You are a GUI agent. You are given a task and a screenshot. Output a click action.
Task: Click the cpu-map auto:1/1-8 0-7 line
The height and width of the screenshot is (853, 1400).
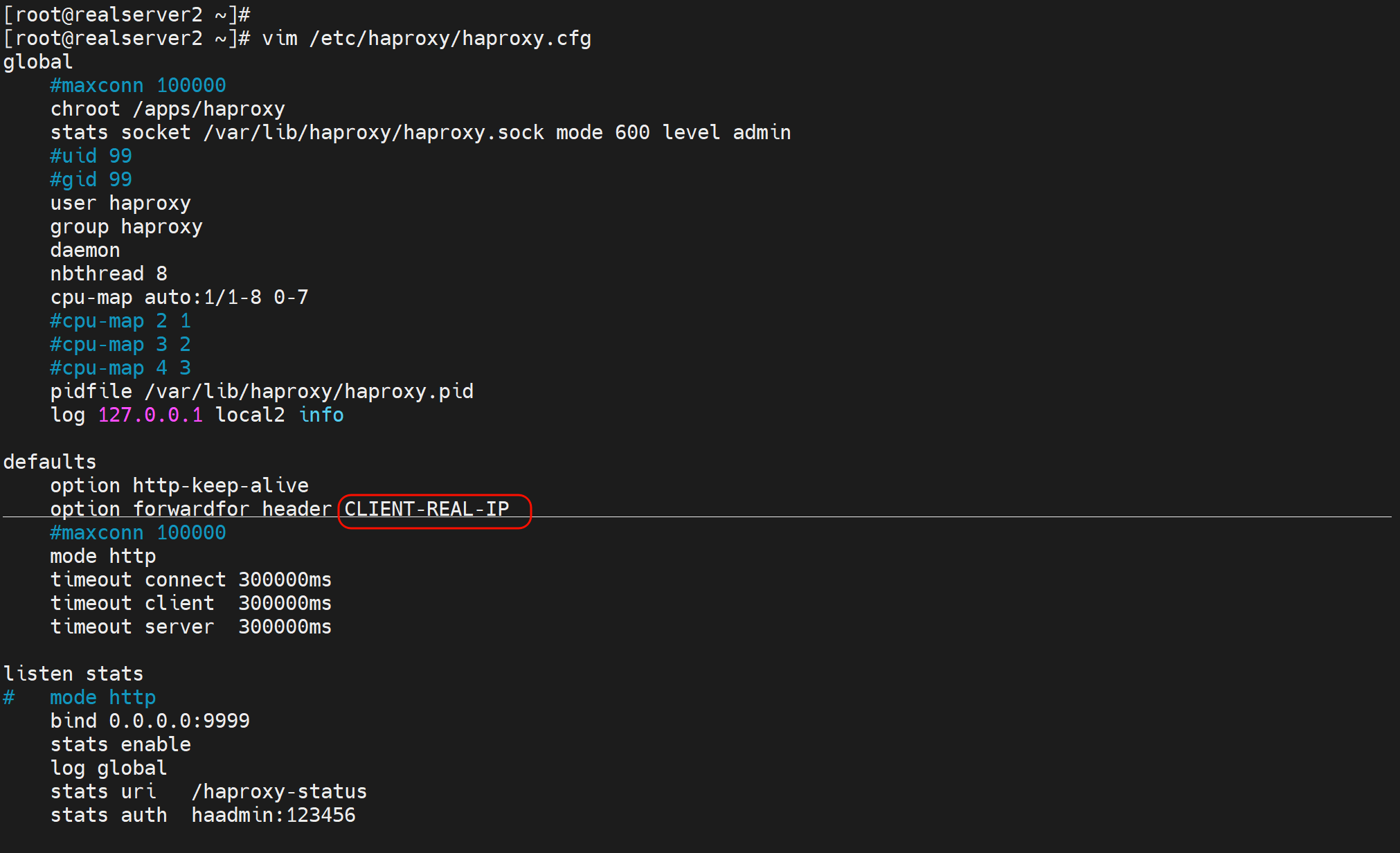tap(179, 298)
